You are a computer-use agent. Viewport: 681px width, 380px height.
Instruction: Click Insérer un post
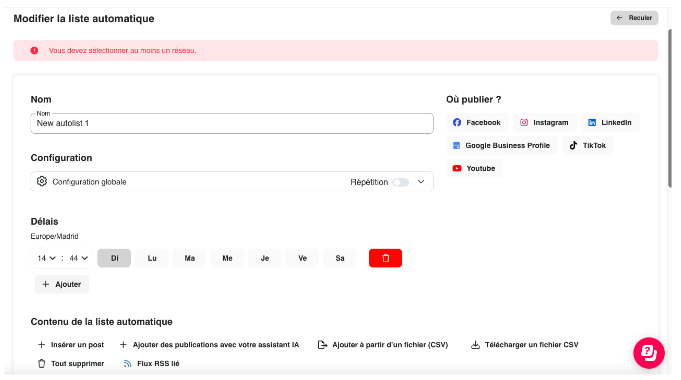click(71, 344)
